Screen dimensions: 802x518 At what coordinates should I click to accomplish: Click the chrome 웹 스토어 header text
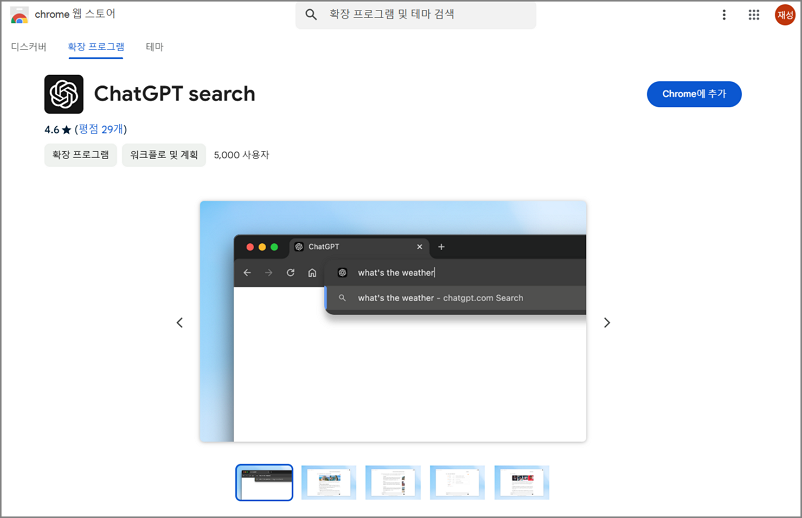[75, 14]
